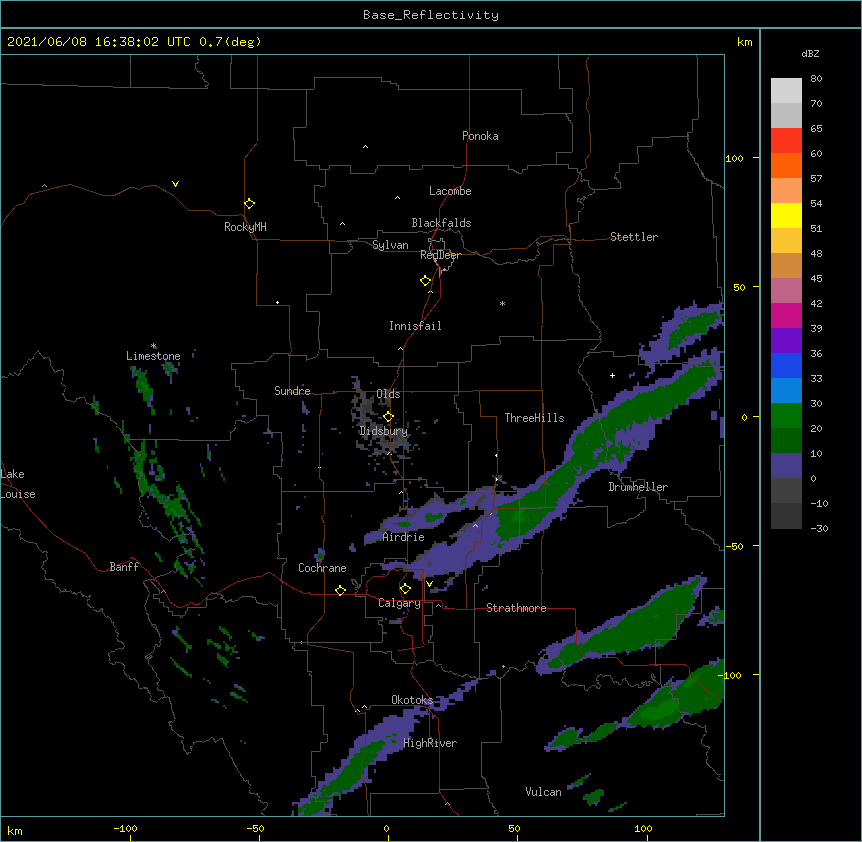The height and width of the screenshot is (842, 862).
Task: Click the Ponoka city label
Action: point(480,136)
